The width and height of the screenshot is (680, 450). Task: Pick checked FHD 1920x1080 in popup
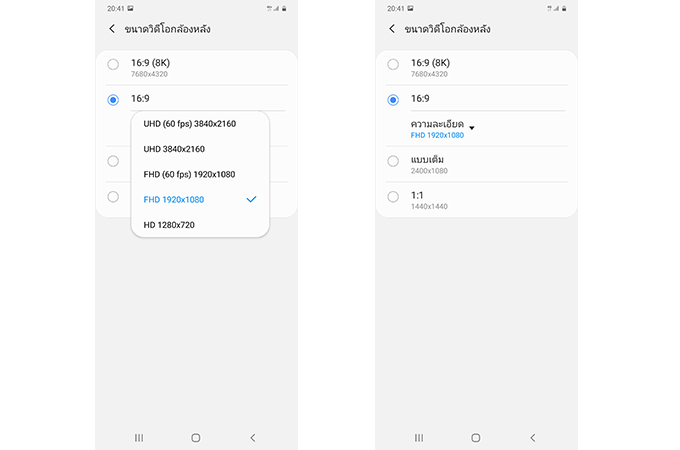(x=200, y=199)
